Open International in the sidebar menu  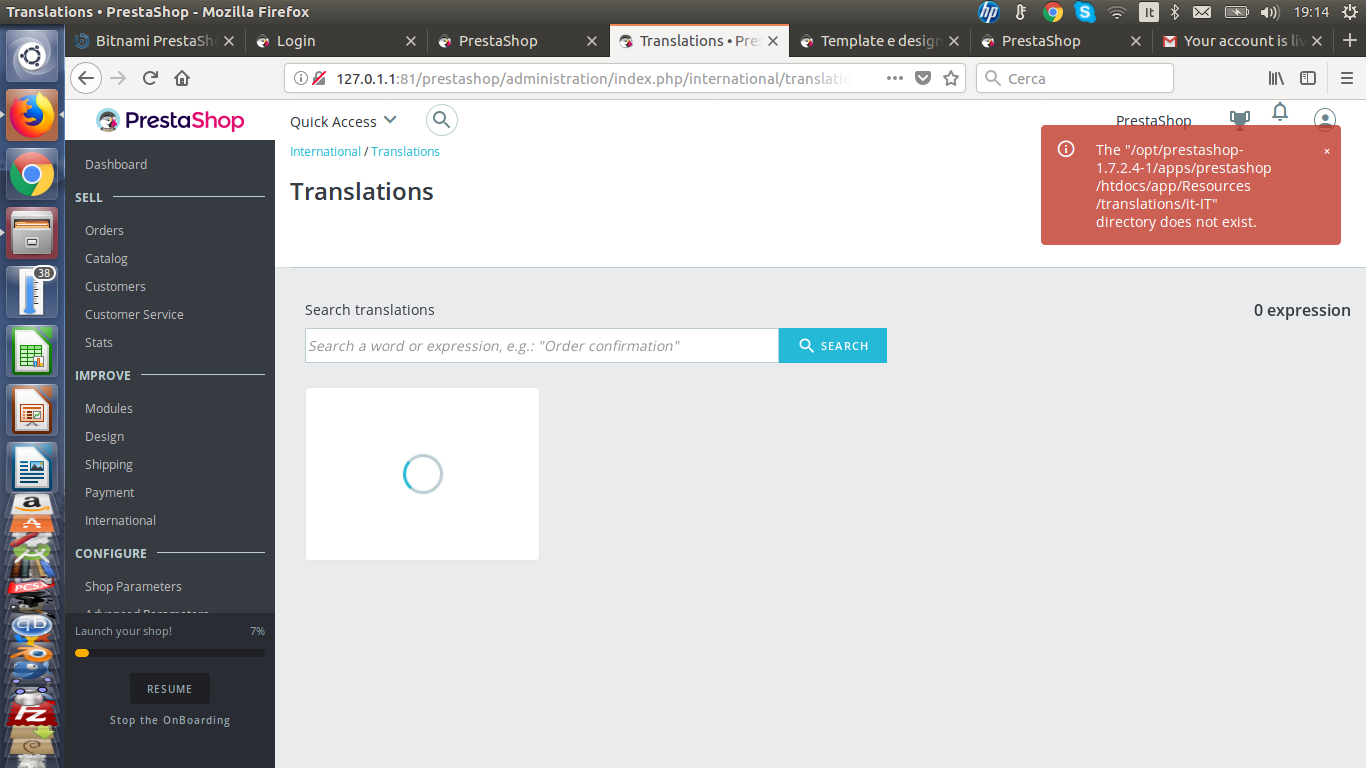click(120, 520)
